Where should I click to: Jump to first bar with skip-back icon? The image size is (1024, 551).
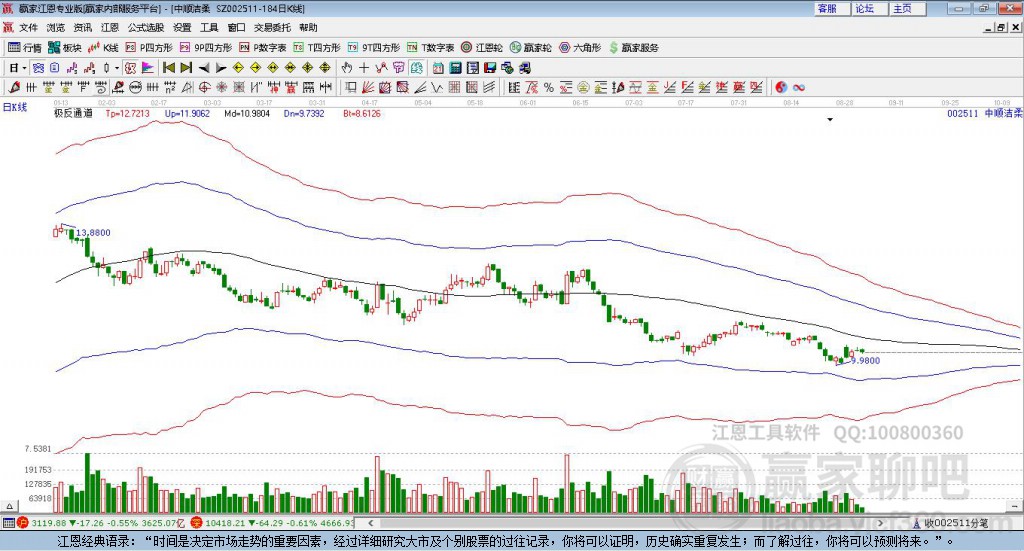(169, 68)
